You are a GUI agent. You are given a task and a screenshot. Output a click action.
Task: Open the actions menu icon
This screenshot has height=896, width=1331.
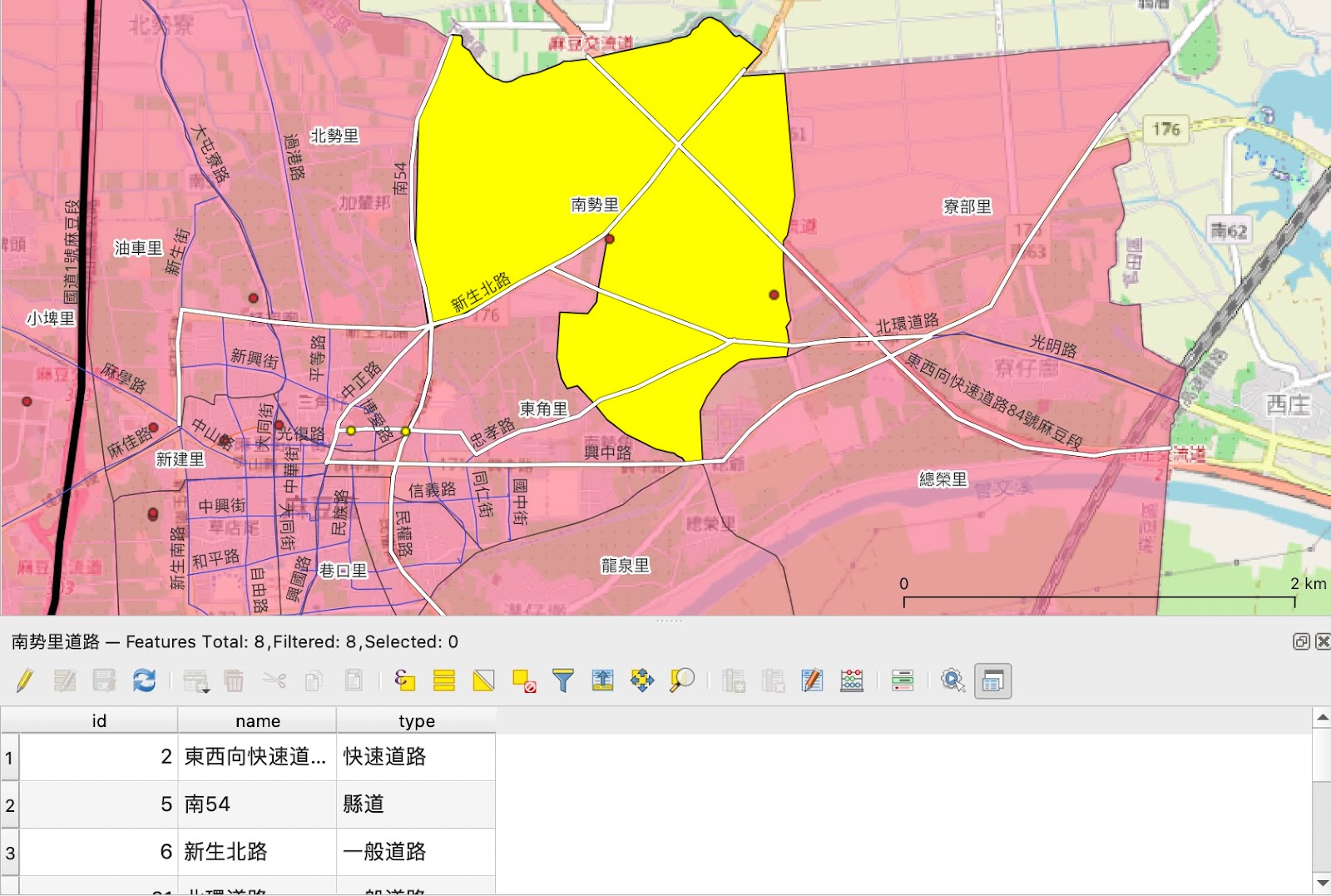(x=953, y=681)
